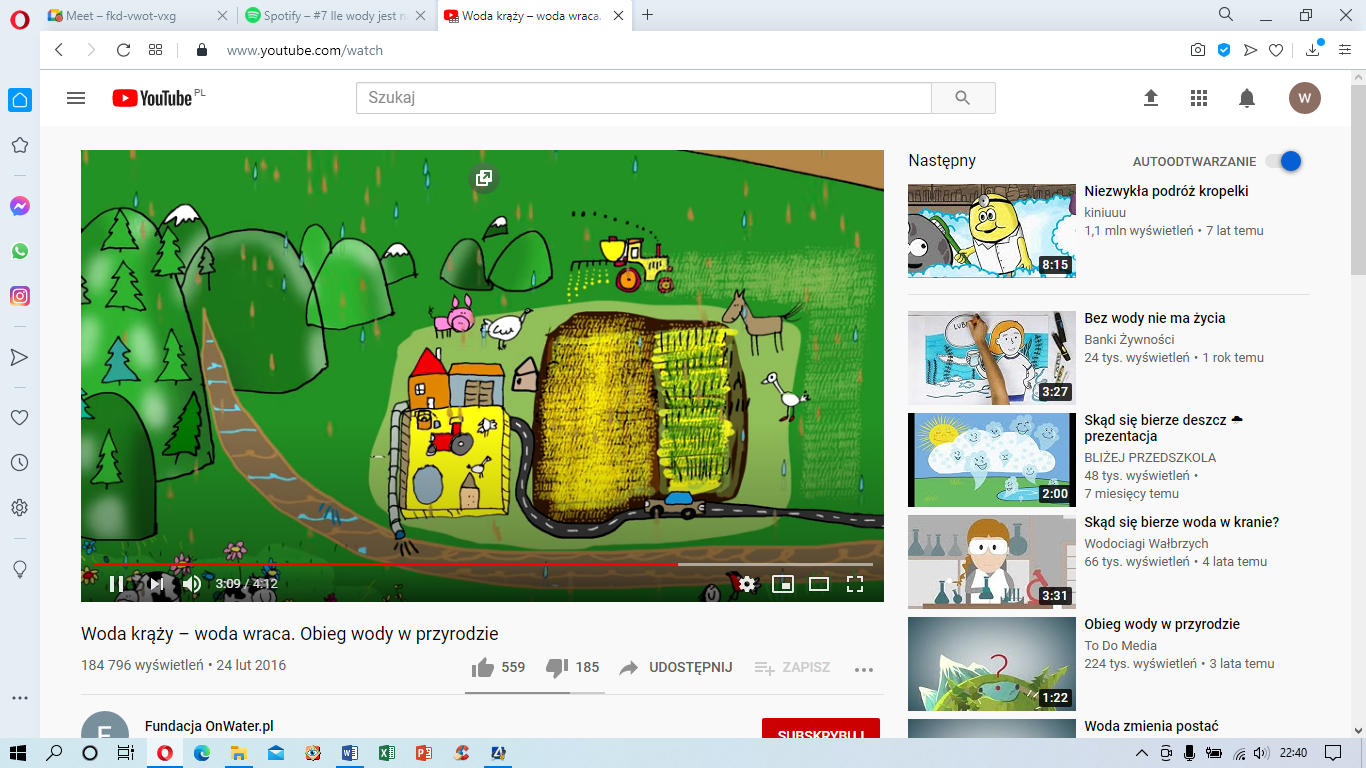Open WhatsApp in Opera sidebar

click(19, 251)
